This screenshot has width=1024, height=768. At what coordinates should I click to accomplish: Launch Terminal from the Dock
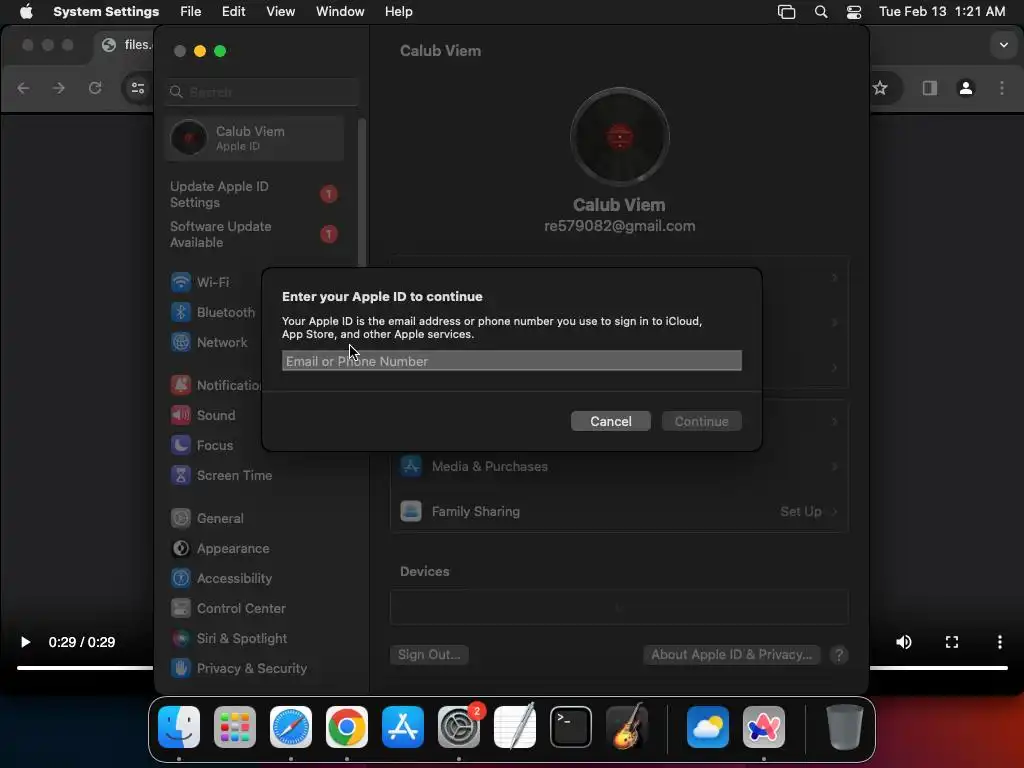pyautogui.click(x=571, y=727)
